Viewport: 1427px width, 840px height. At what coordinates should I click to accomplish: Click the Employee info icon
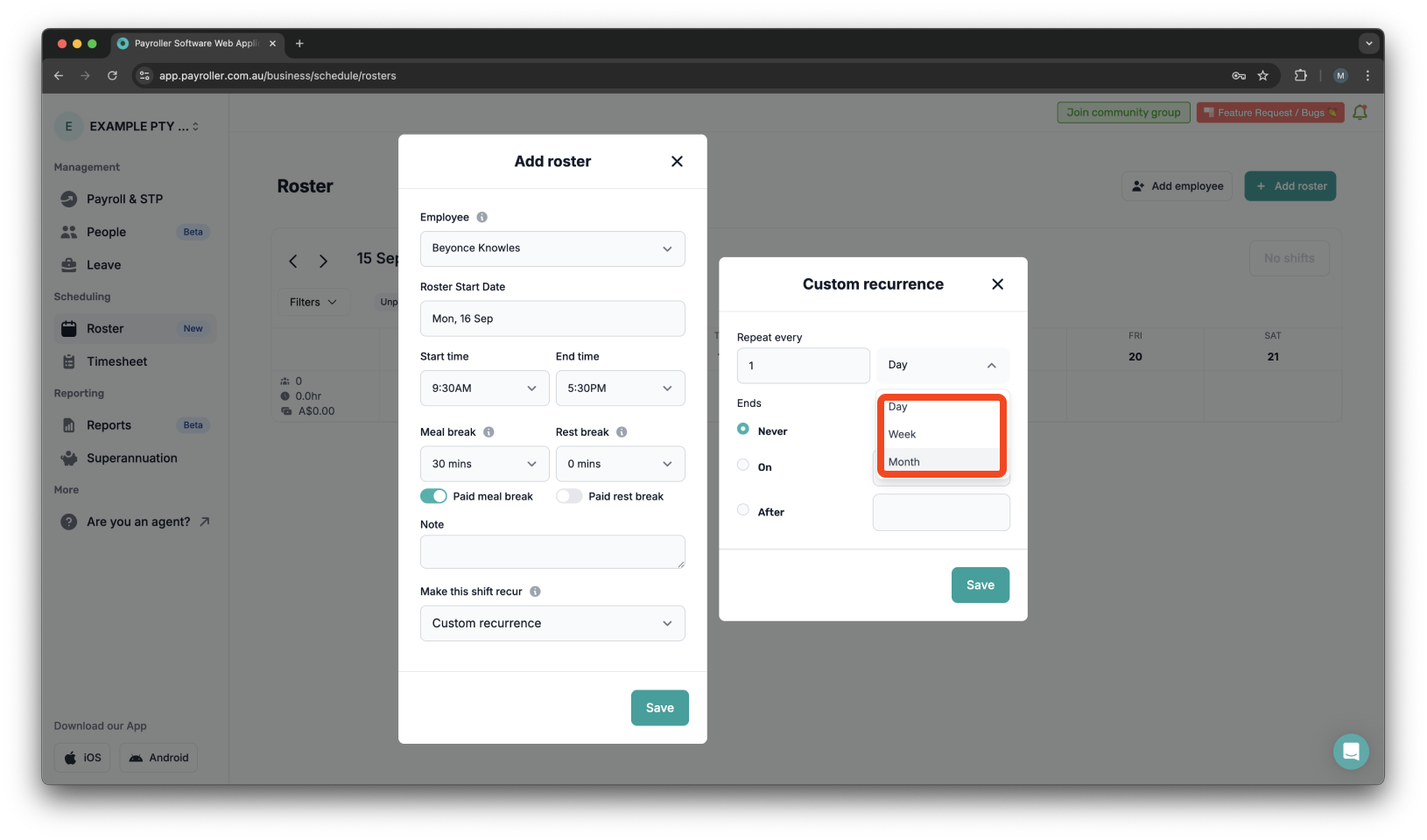coord(482,217)
